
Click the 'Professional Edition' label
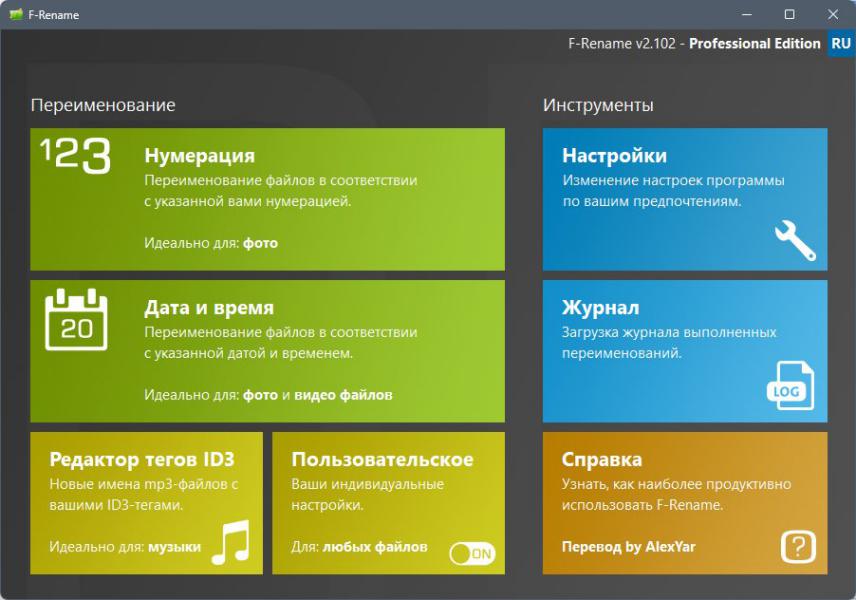[754, 44]
